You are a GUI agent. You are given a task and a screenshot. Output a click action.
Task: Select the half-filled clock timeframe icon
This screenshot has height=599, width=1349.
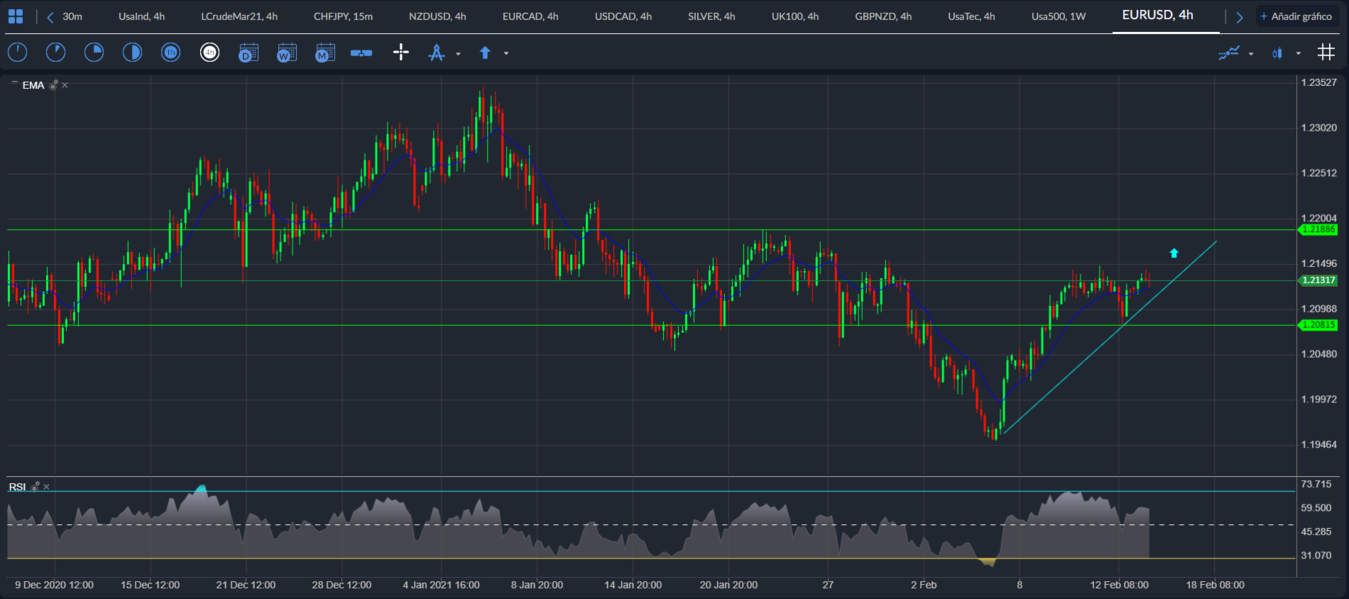point(132,52)
